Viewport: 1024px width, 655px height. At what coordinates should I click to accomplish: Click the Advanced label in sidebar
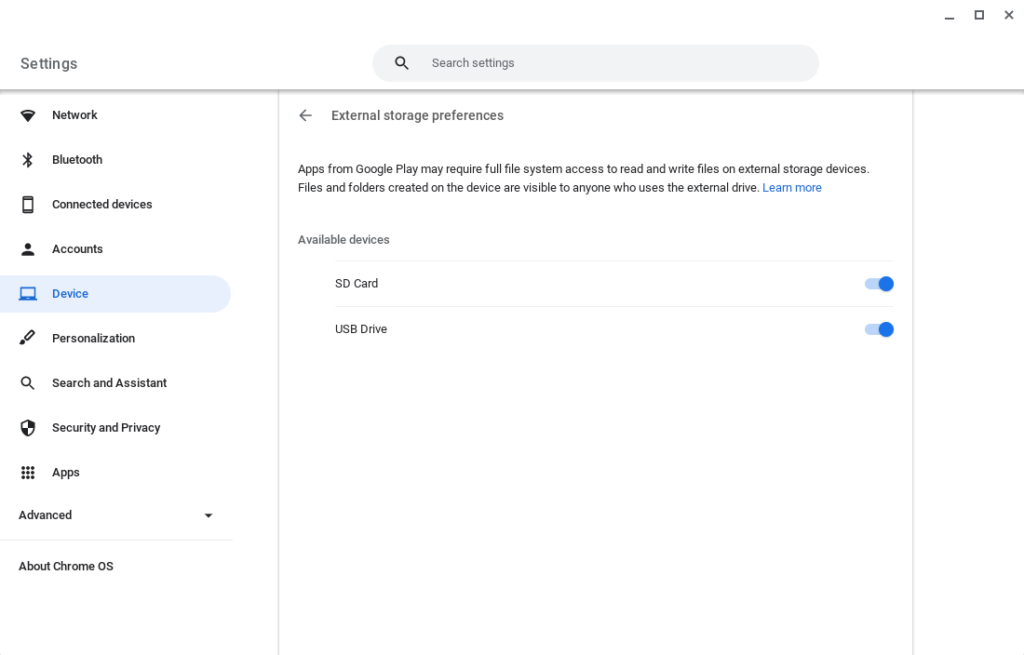pyautogui.click(x=45, y=515)
